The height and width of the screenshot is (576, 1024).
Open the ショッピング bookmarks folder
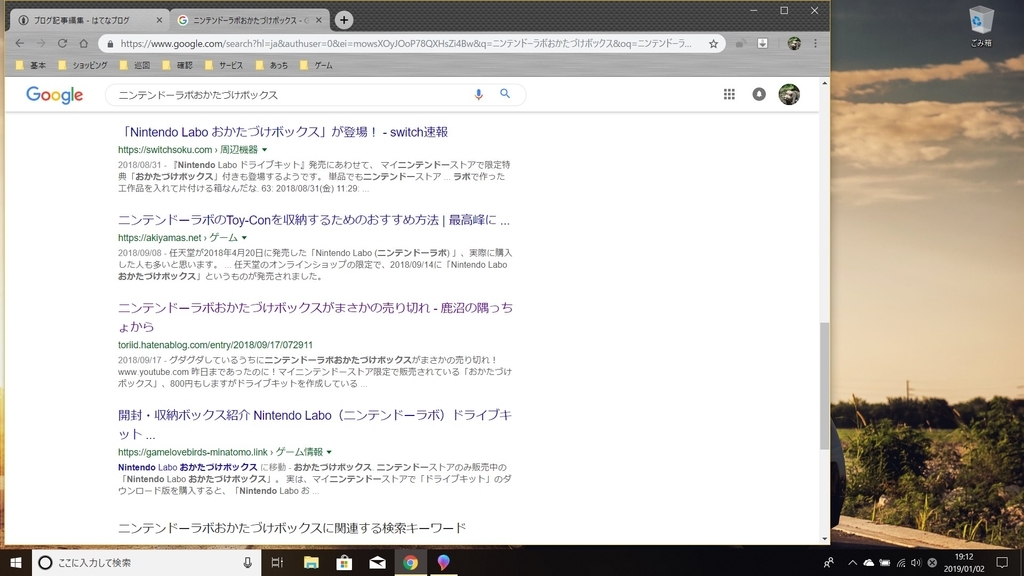(x=83, y=65)
